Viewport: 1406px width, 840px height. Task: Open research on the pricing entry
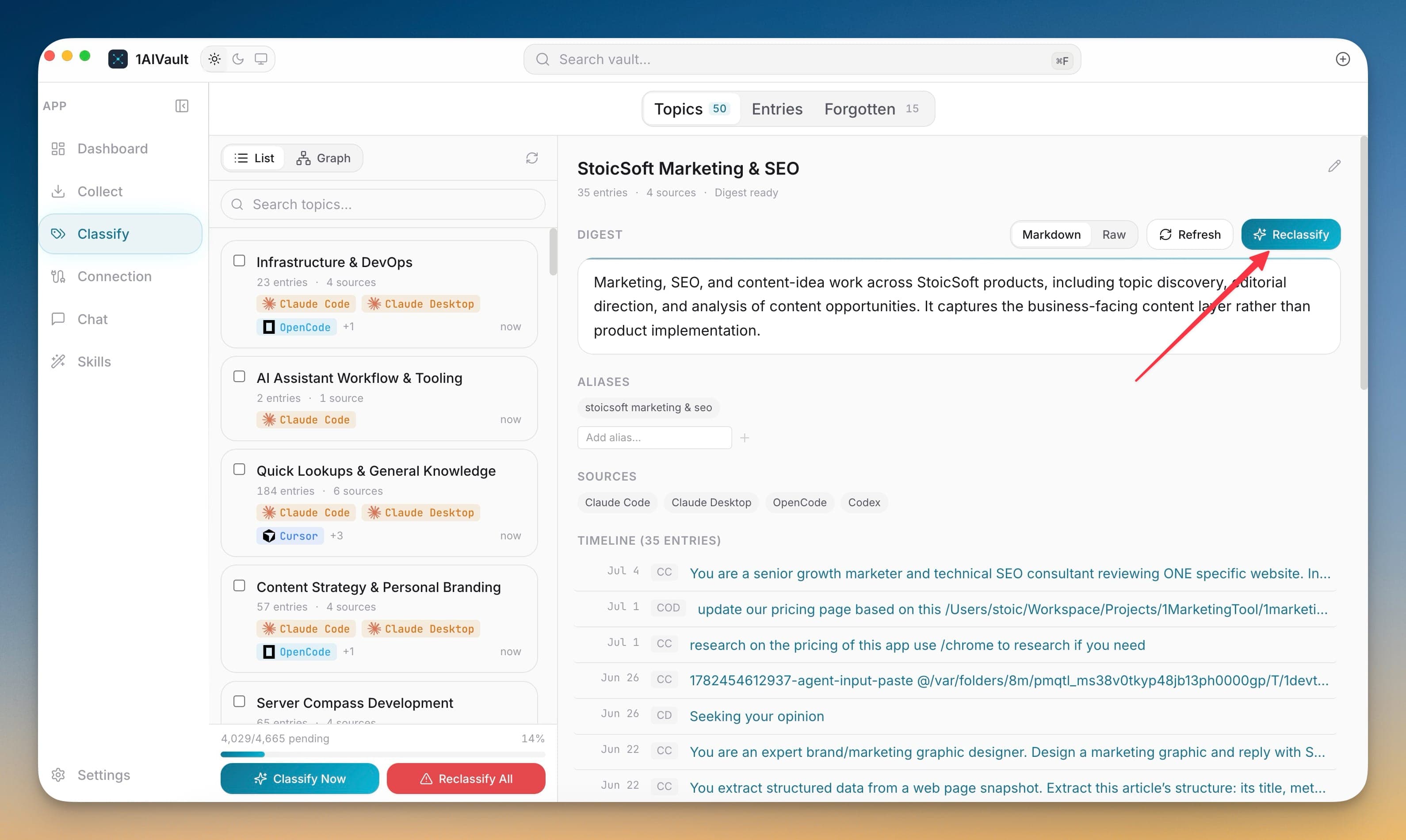coord(955,644)
